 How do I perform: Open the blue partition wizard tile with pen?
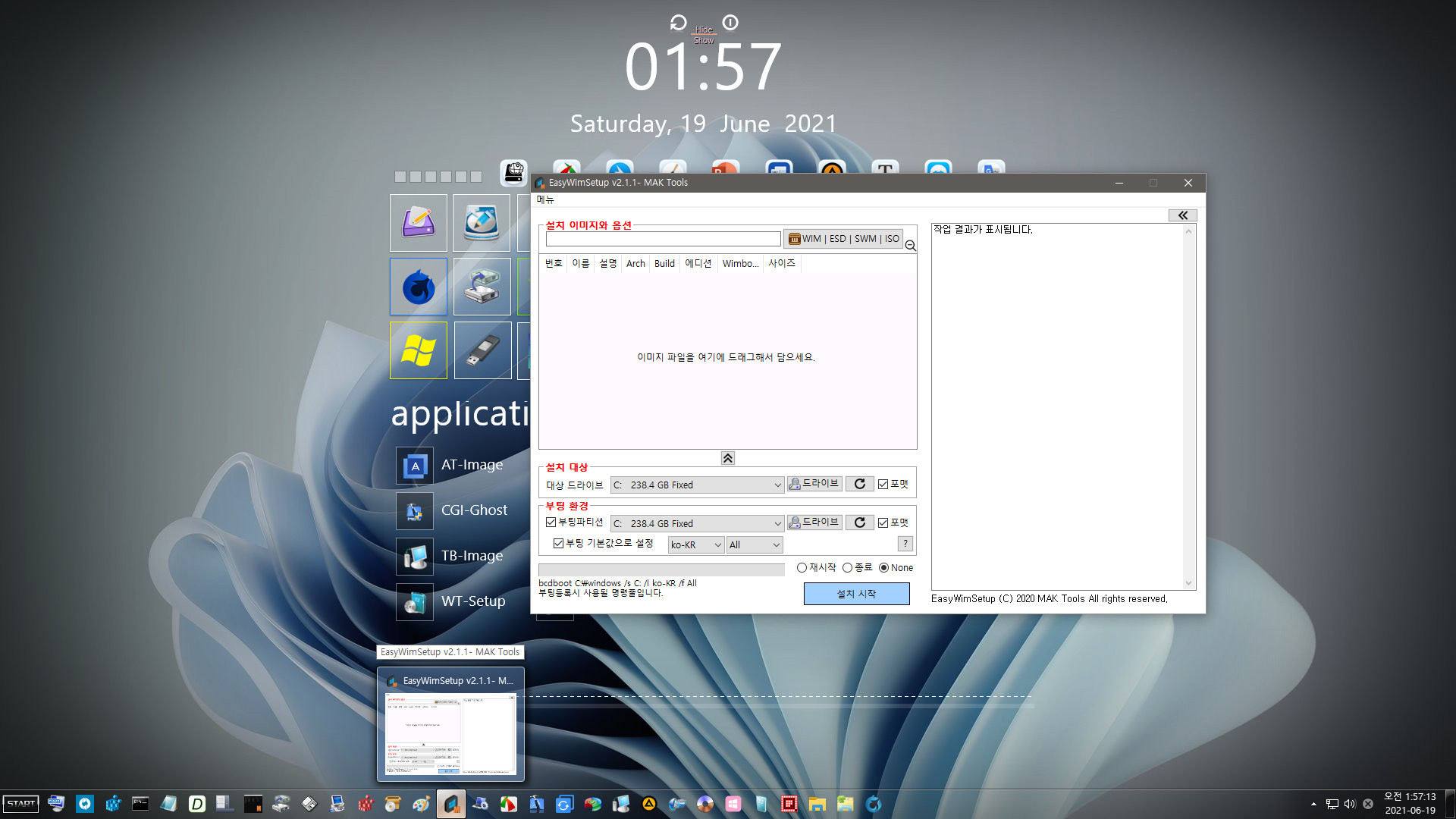[x=482, y=223]
